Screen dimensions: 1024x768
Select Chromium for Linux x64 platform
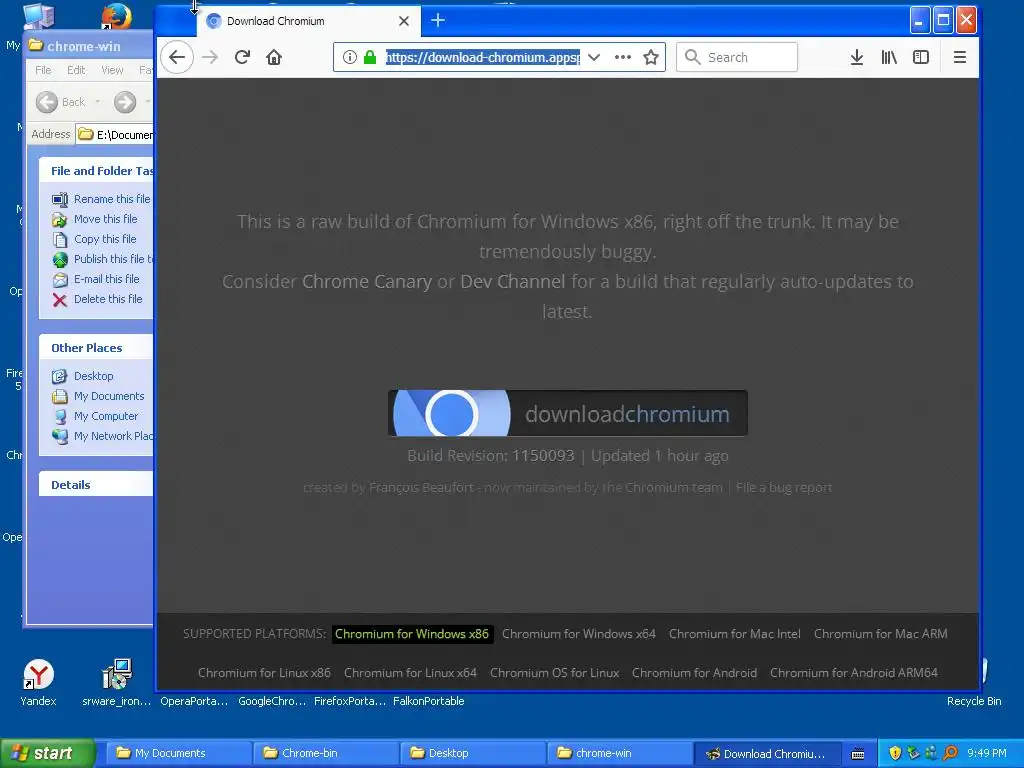point(410,673)
